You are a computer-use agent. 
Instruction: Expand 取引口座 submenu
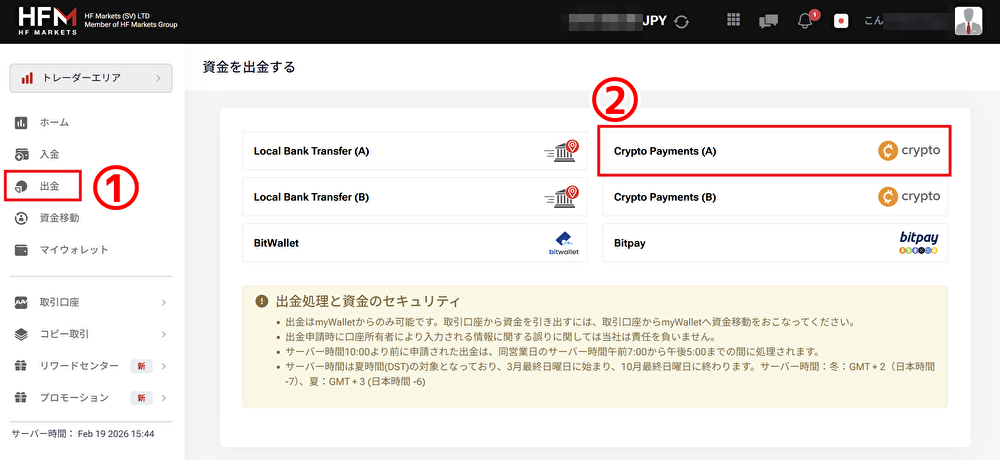[x=90, y=302]
